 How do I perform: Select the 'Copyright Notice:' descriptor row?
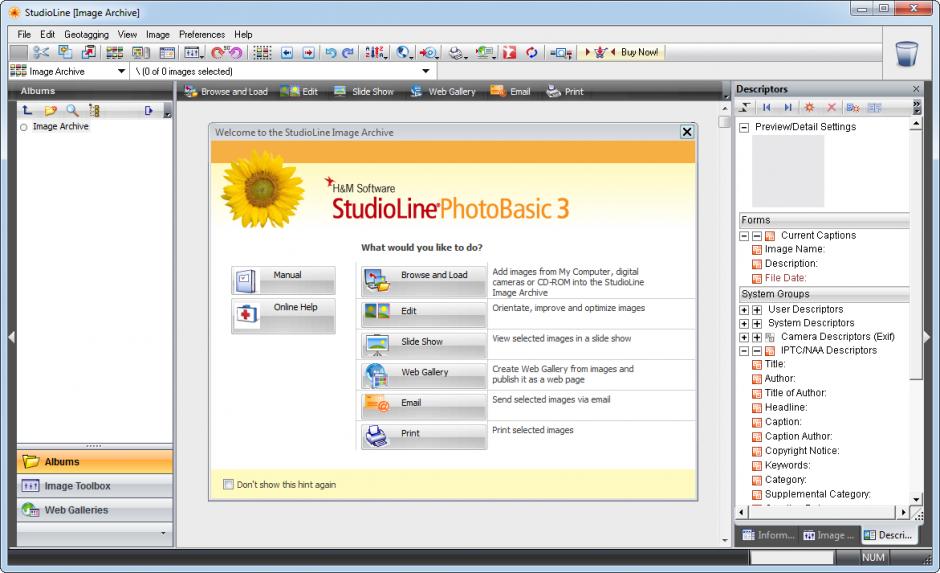pos(796,451)
